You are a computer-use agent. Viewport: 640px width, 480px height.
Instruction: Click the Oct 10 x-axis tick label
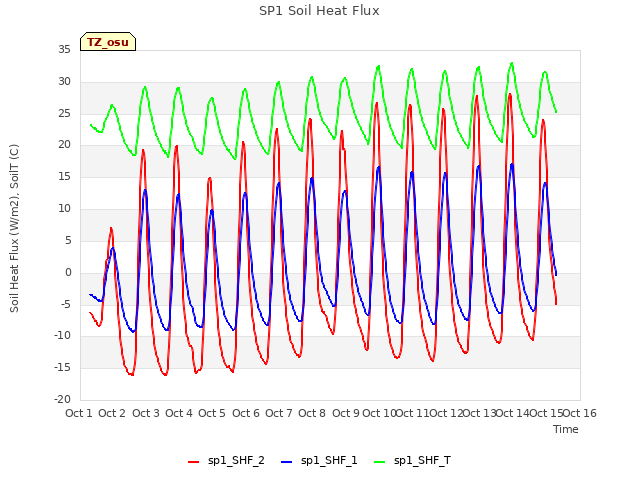pos(380,413)
